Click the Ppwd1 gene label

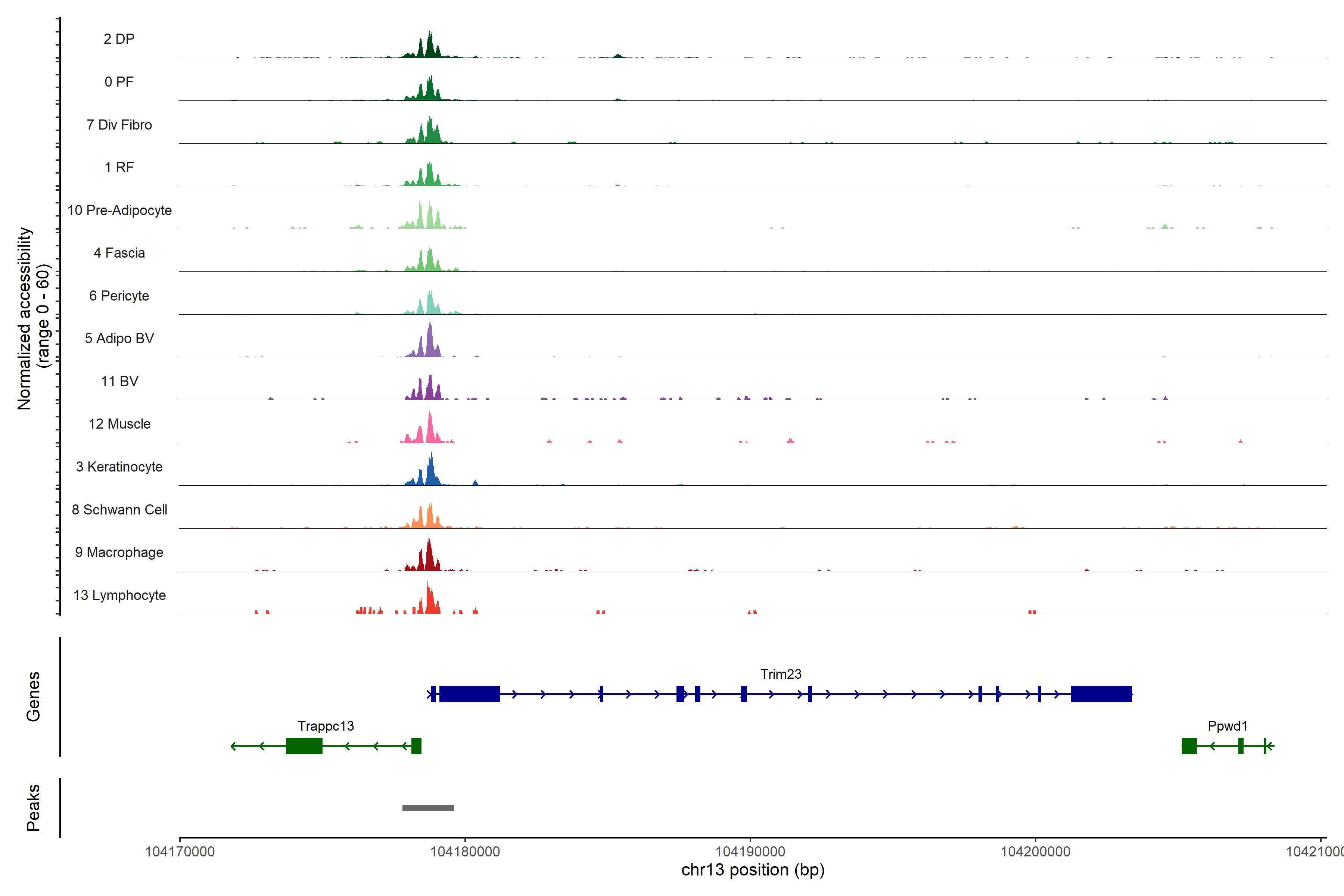1228,726
